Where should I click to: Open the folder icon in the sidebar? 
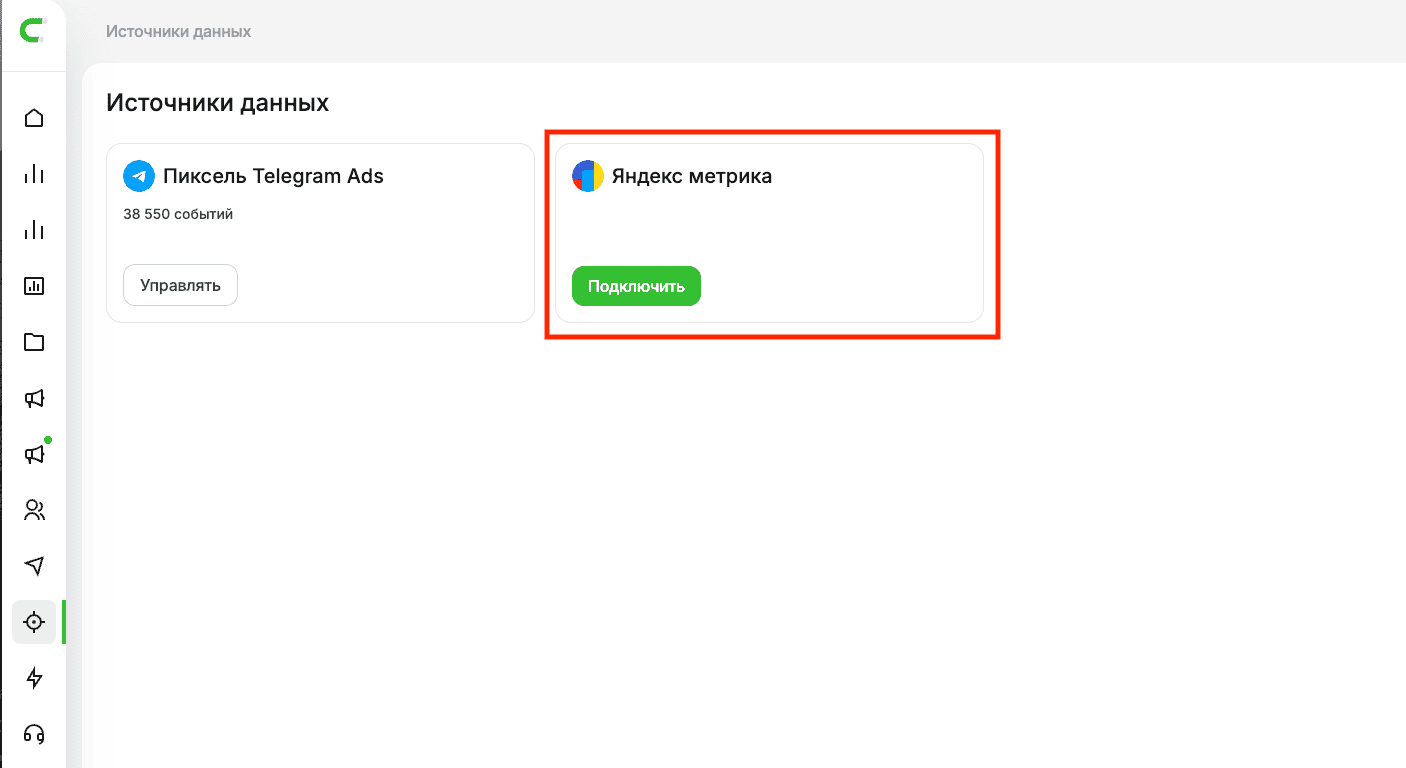pyautogui.click(x=34, y=342)
